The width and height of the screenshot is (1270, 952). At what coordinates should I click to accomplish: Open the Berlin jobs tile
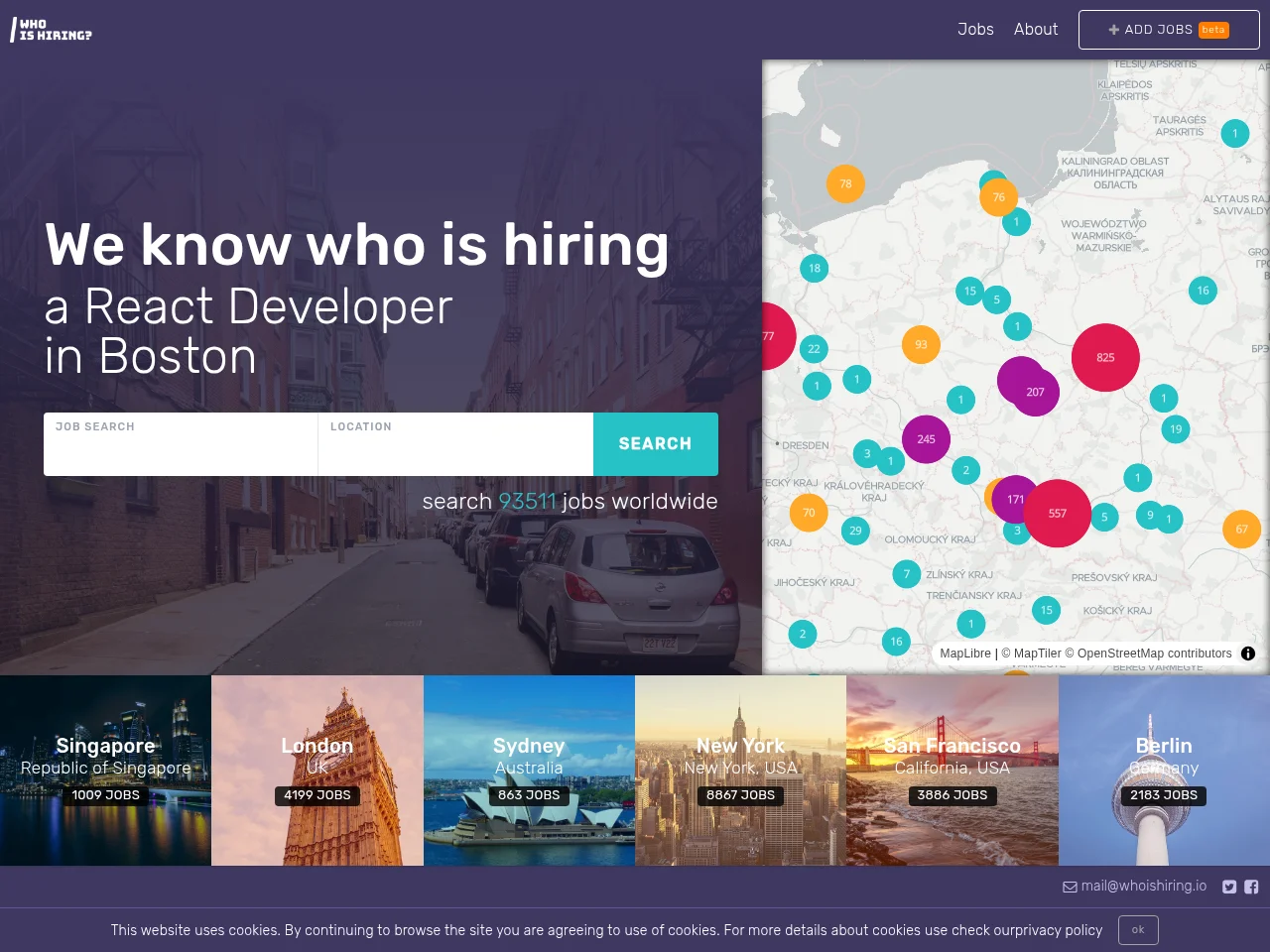click(1164, 771)
